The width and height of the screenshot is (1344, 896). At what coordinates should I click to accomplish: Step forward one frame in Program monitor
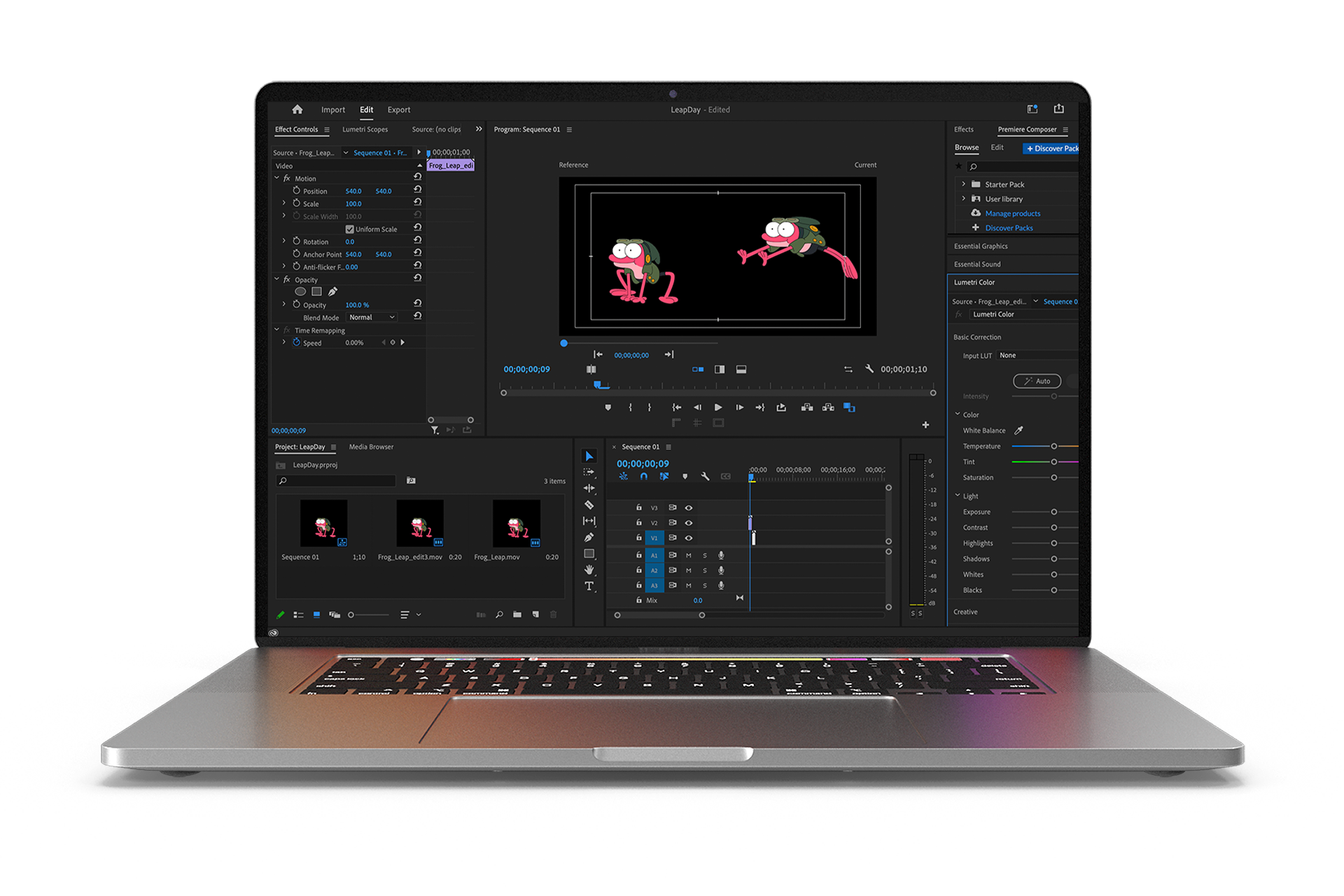pos(739,407)
